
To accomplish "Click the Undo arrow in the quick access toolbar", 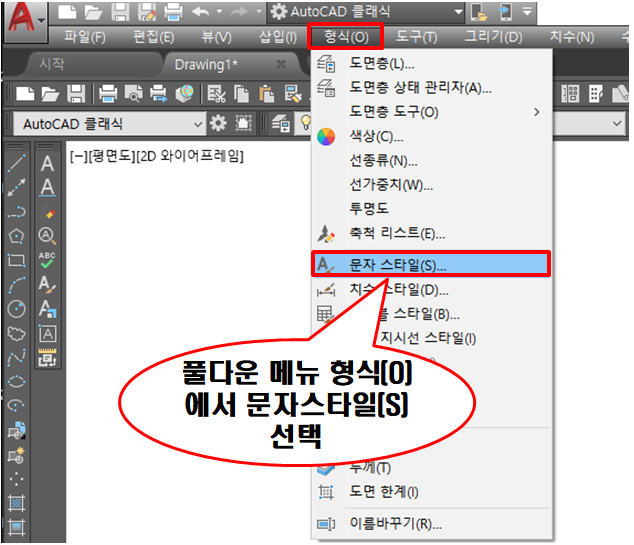I will [201, 12].
